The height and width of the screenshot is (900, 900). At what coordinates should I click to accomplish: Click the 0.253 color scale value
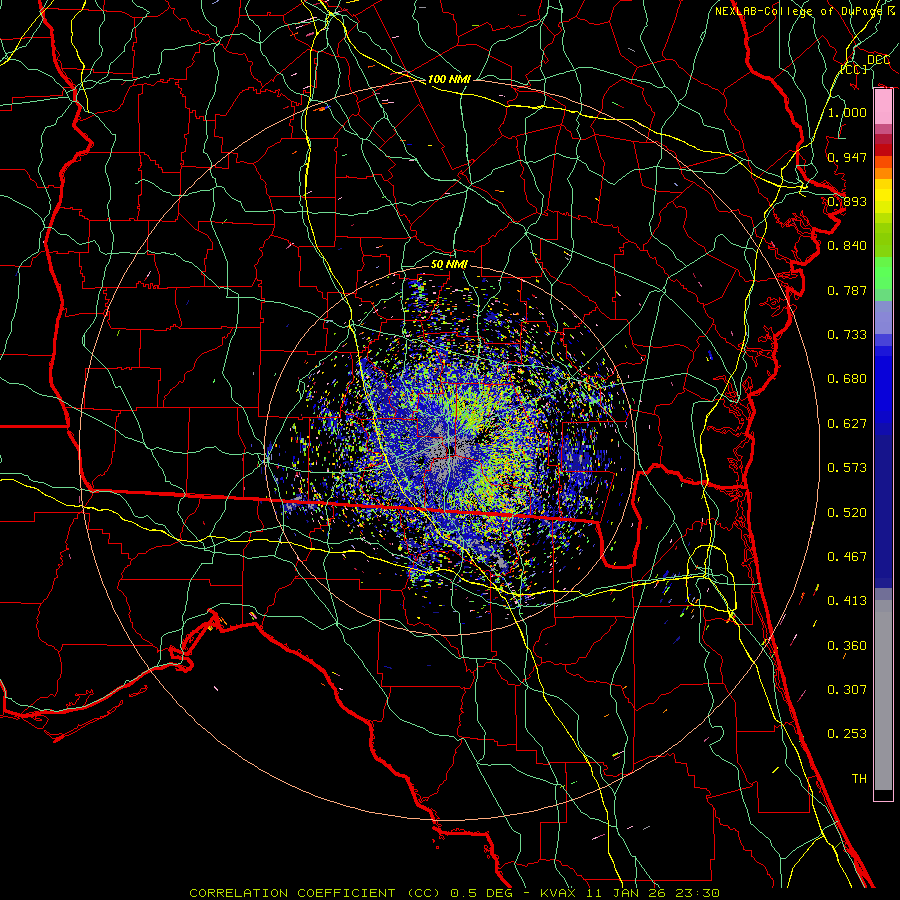(847, 734)
